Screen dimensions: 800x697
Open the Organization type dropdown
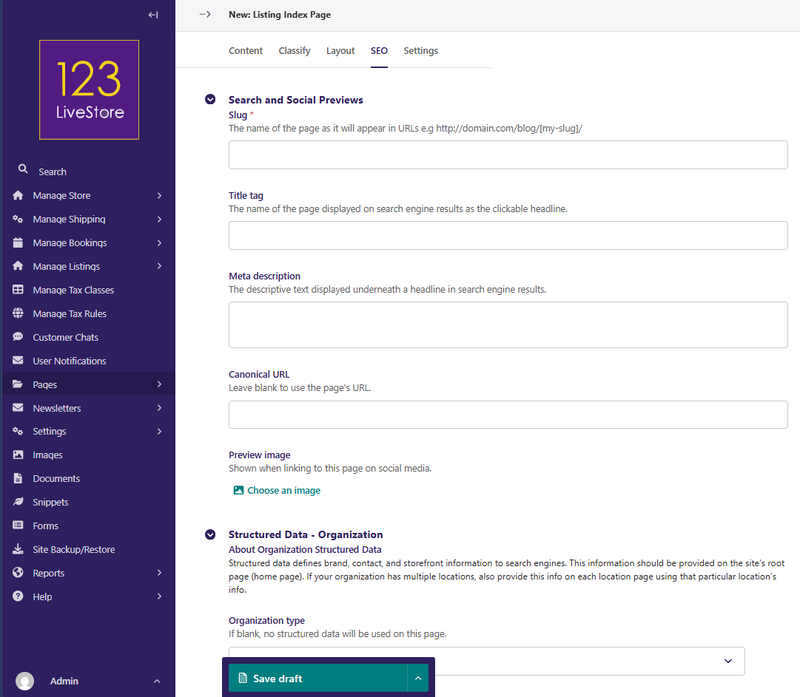(486, 660)
